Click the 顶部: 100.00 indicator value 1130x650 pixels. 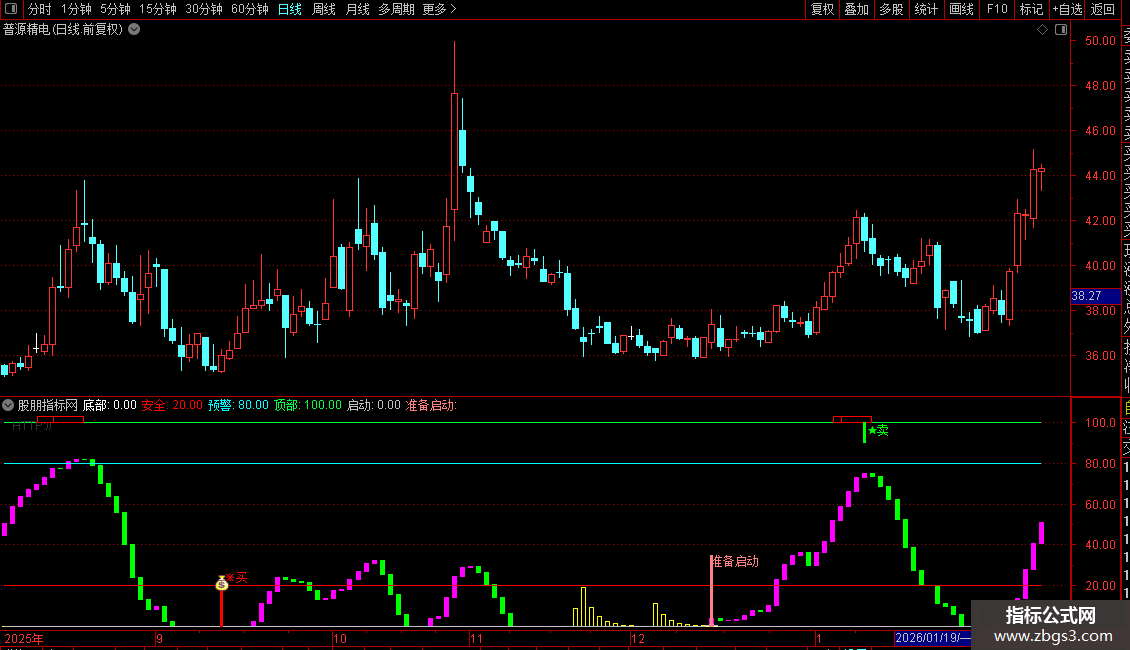pyautogui.click(x=308, y=405)
